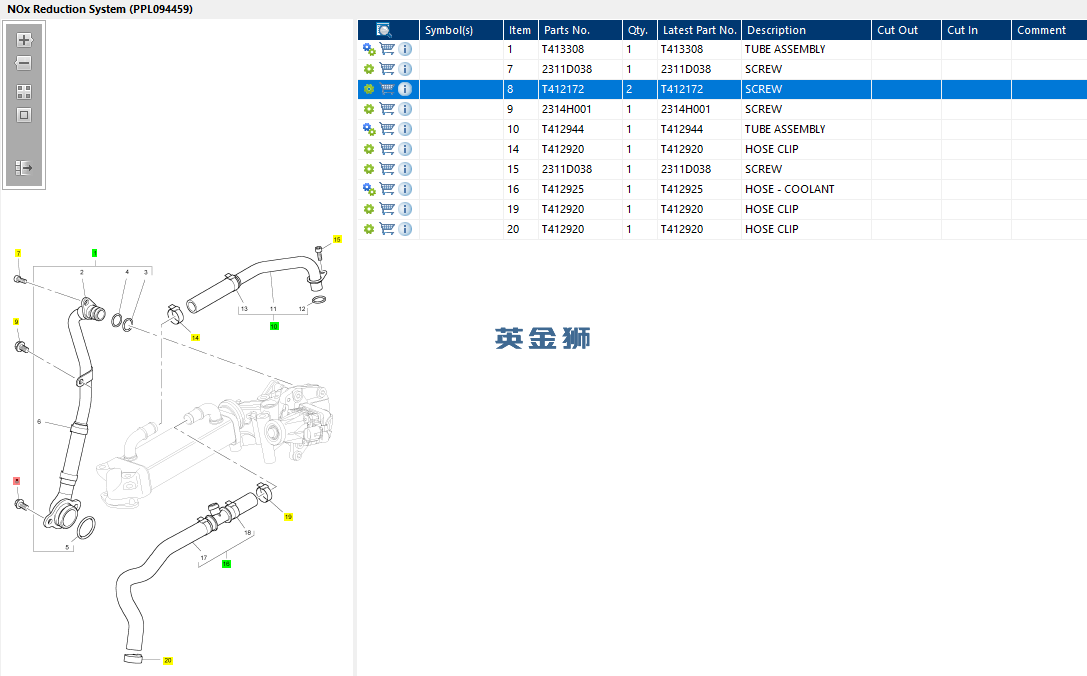Sort by Parts No. column header

580,30
